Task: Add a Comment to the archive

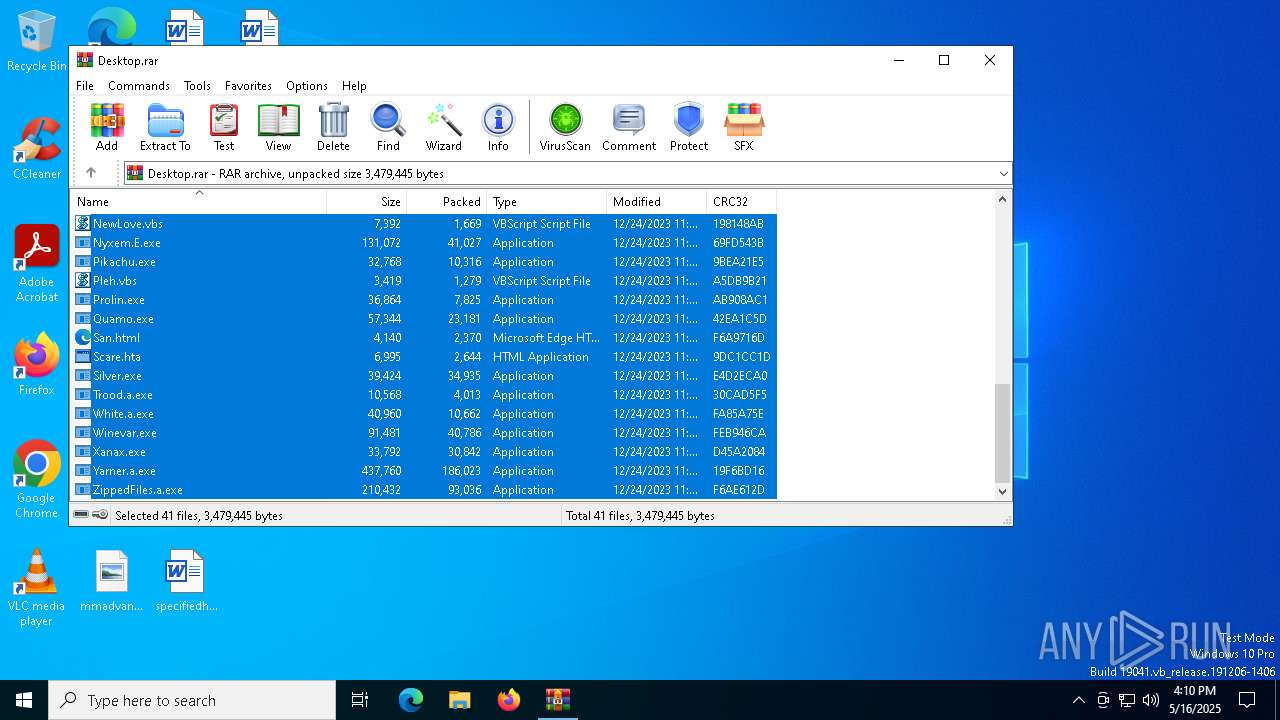Action: [629, 127]
